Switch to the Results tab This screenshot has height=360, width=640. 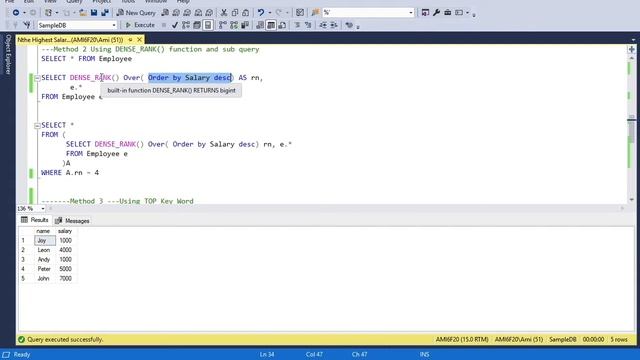(35, 220)
